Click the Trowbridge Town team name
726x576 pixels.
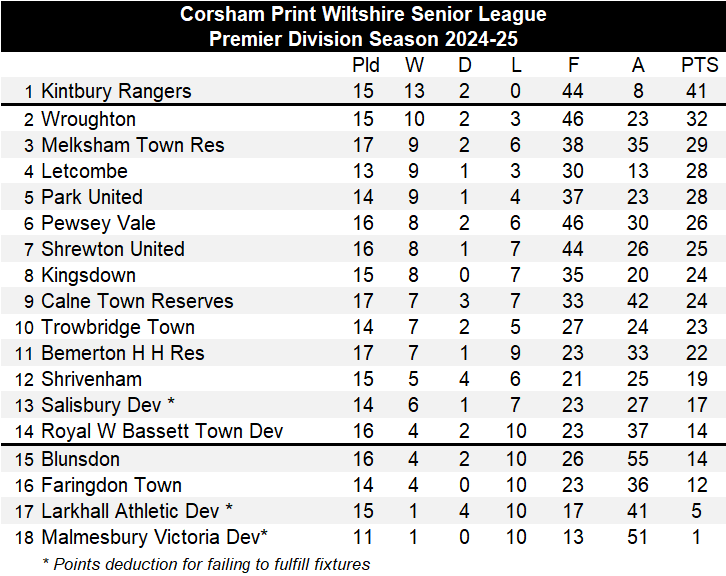click(118, 327)
